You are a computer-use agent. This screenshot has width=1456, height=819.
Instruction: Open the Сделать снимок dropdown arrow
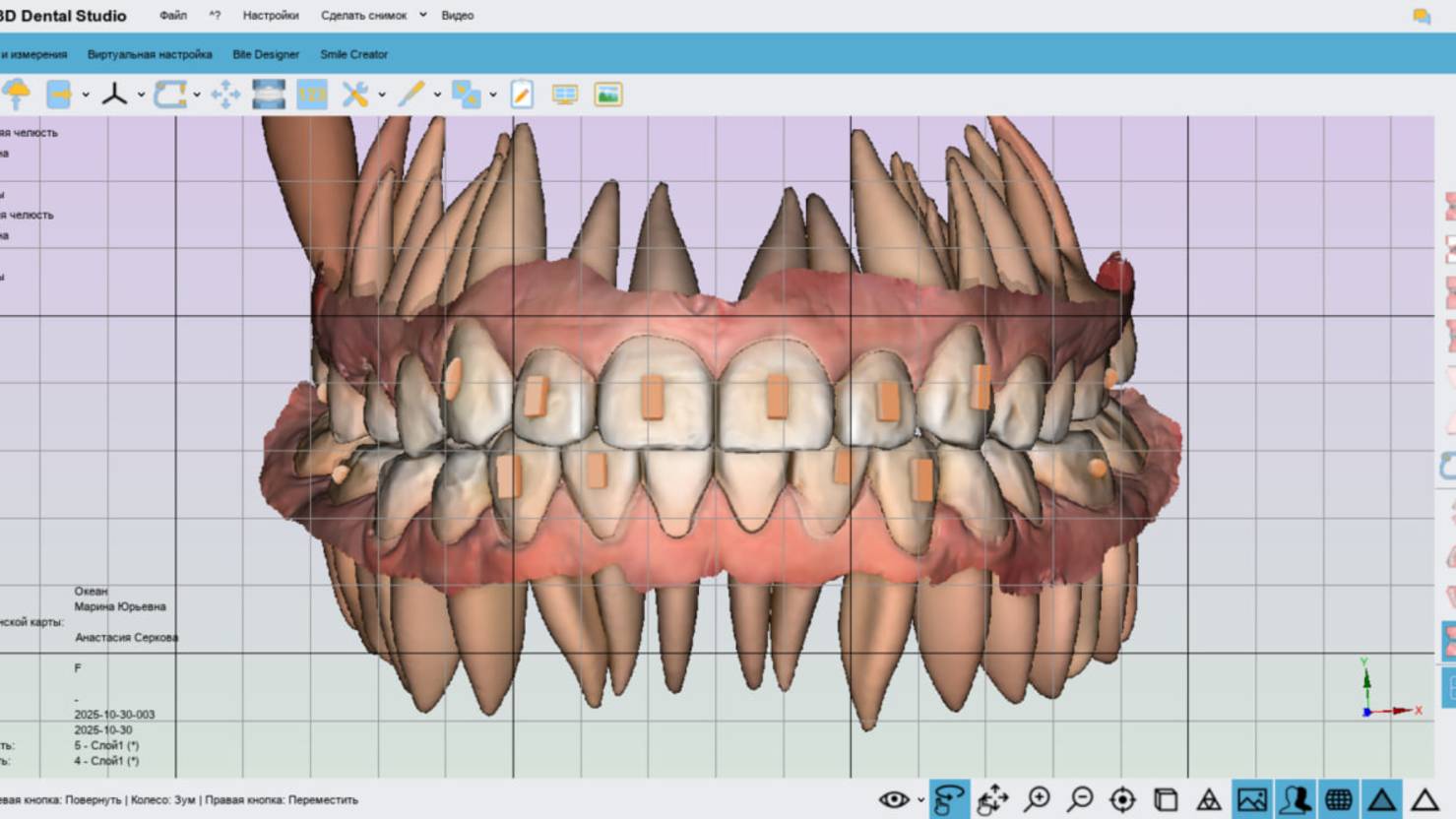tap(423, 16)
